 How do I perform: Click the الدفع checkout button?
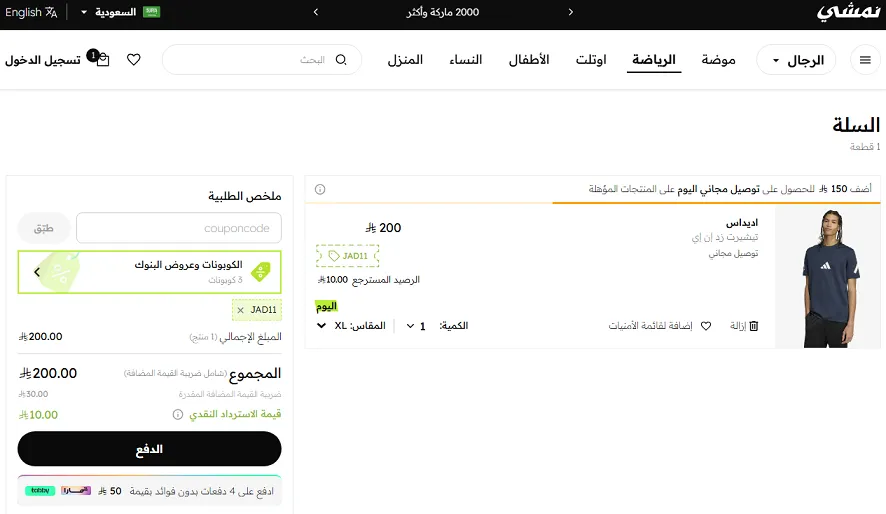[149, 449]
